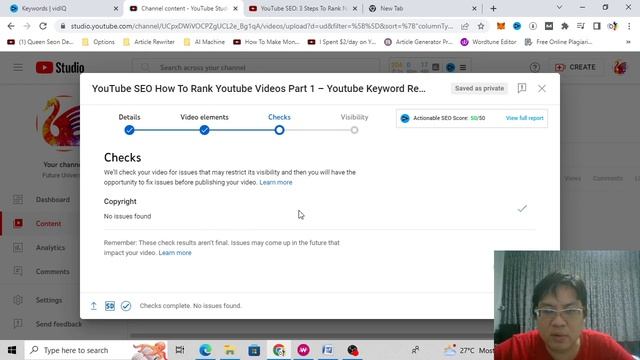
Task: Open Chrome from taskbar
Action: point(279,350)
